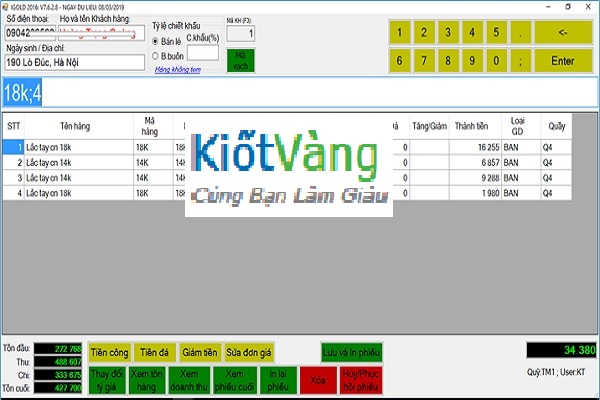Click keypad digit 7
This screenshot has height=400, width=600.
coord(424,60)
